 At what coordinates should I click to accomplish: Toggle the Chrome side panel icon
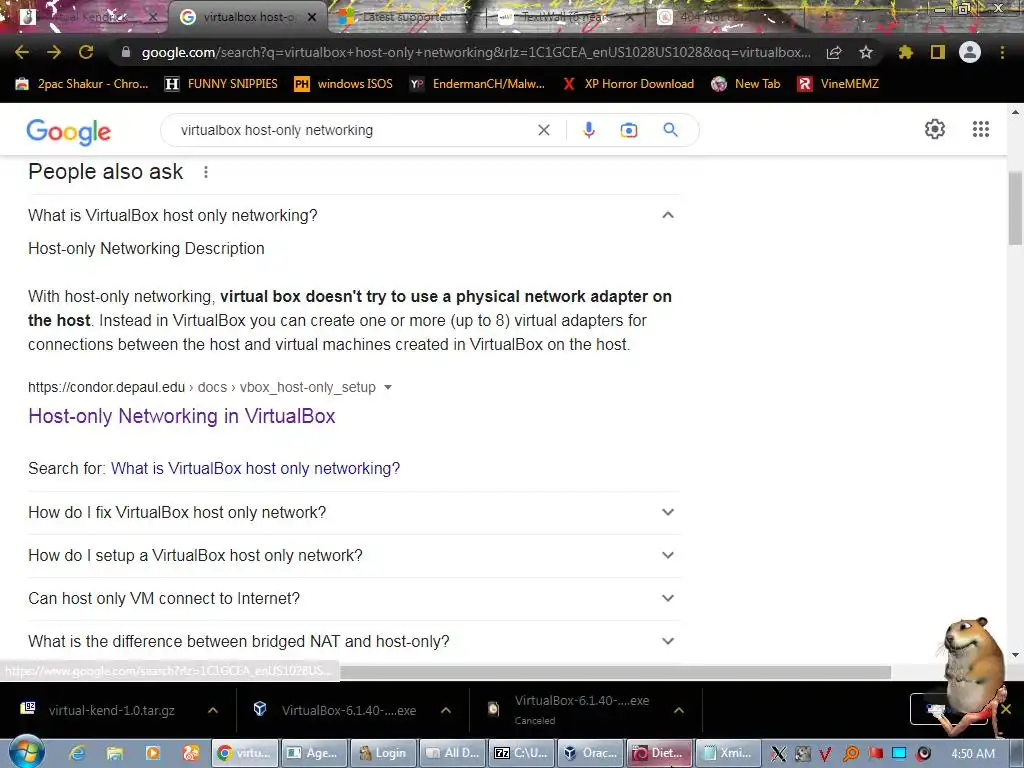[938, 52]
